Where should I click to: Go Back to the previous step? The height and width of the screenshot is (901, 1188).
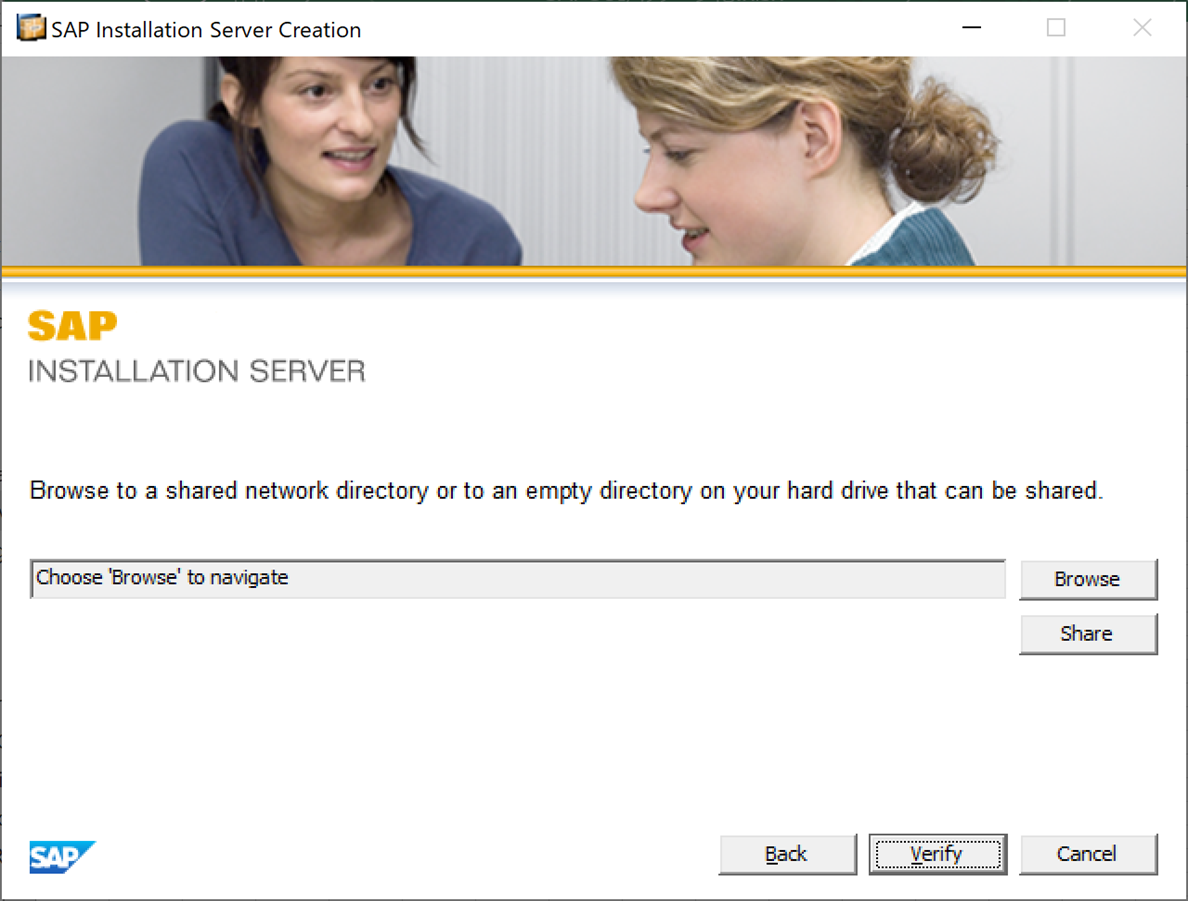787,855
